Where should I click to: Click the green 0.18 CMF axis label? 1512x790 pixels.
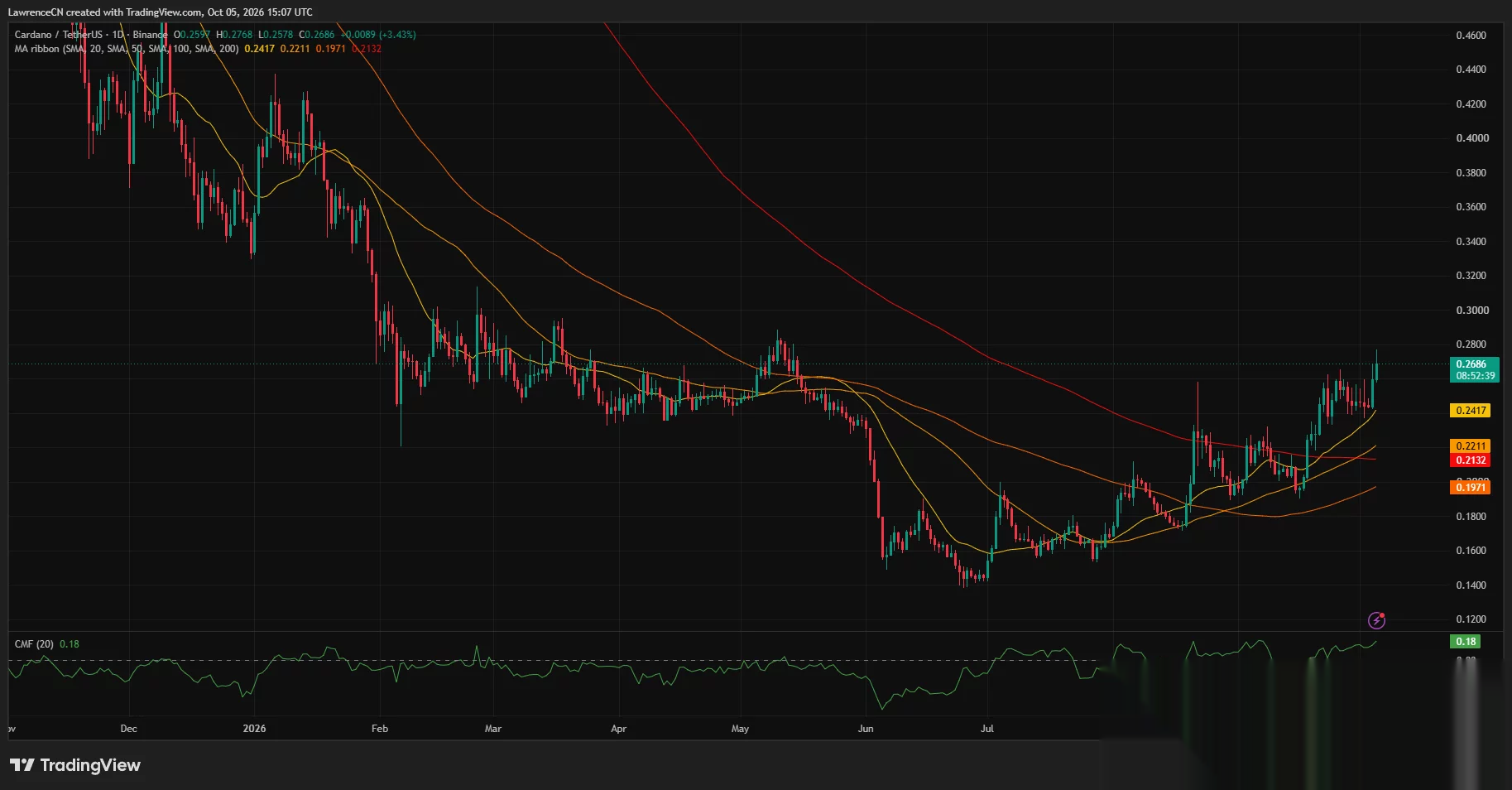pyautogui.click(x=1466, y=642)
